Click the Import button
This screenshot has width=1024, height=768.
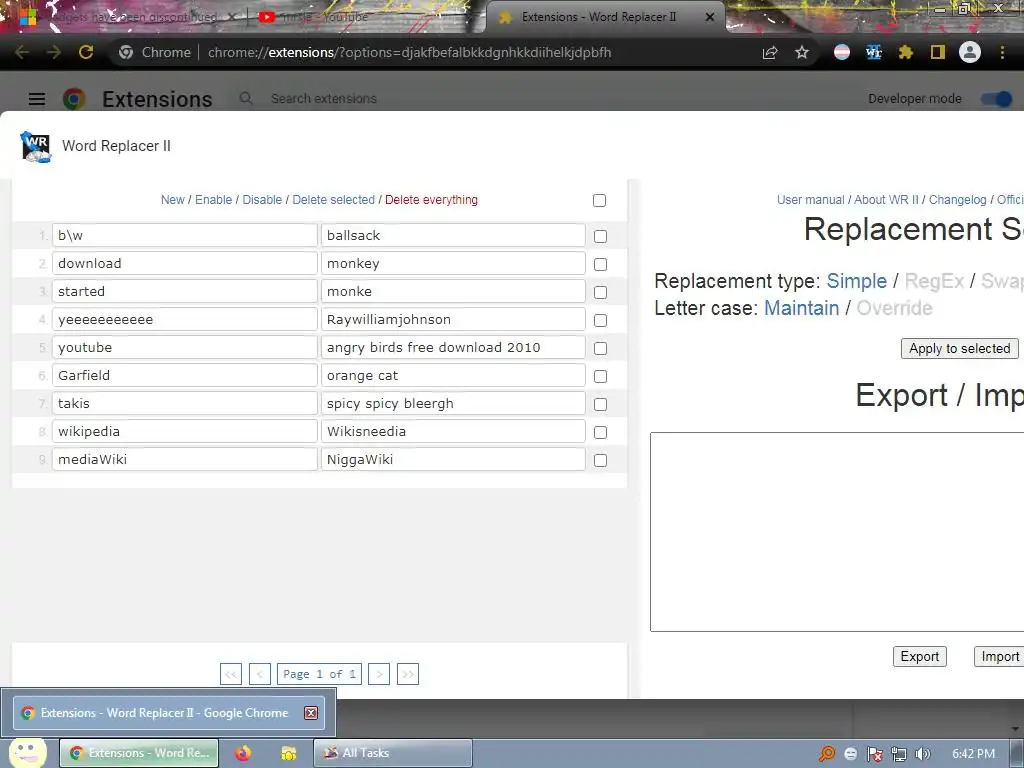(x=999, y=656)
